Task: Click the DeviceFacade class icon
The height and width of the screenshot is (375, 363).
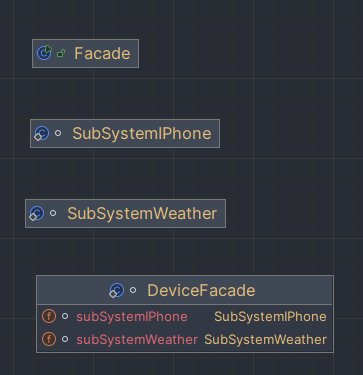Action: click(117, 290)
